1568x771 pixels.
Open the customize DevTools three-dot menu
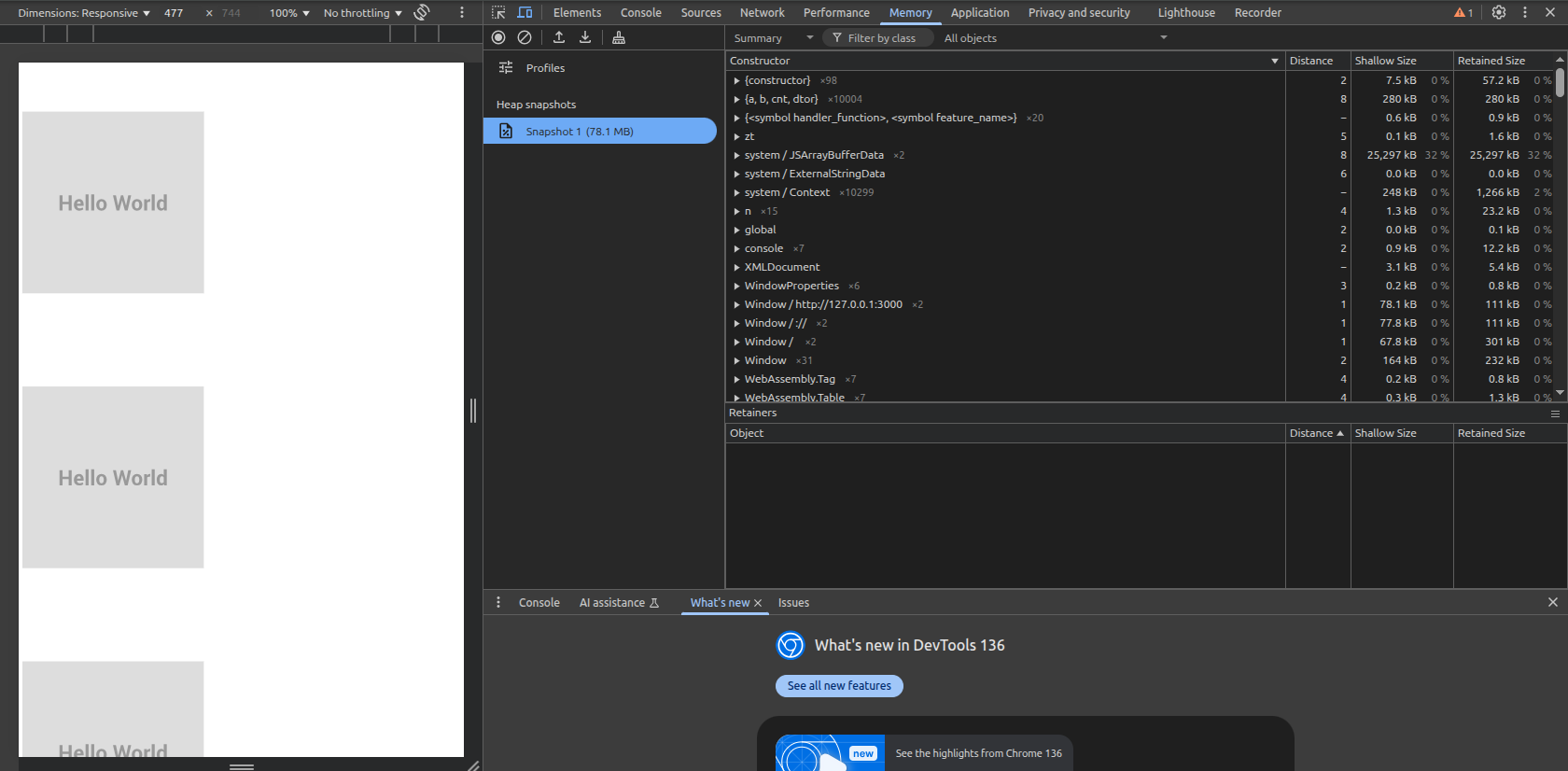tap(1525, 12)
